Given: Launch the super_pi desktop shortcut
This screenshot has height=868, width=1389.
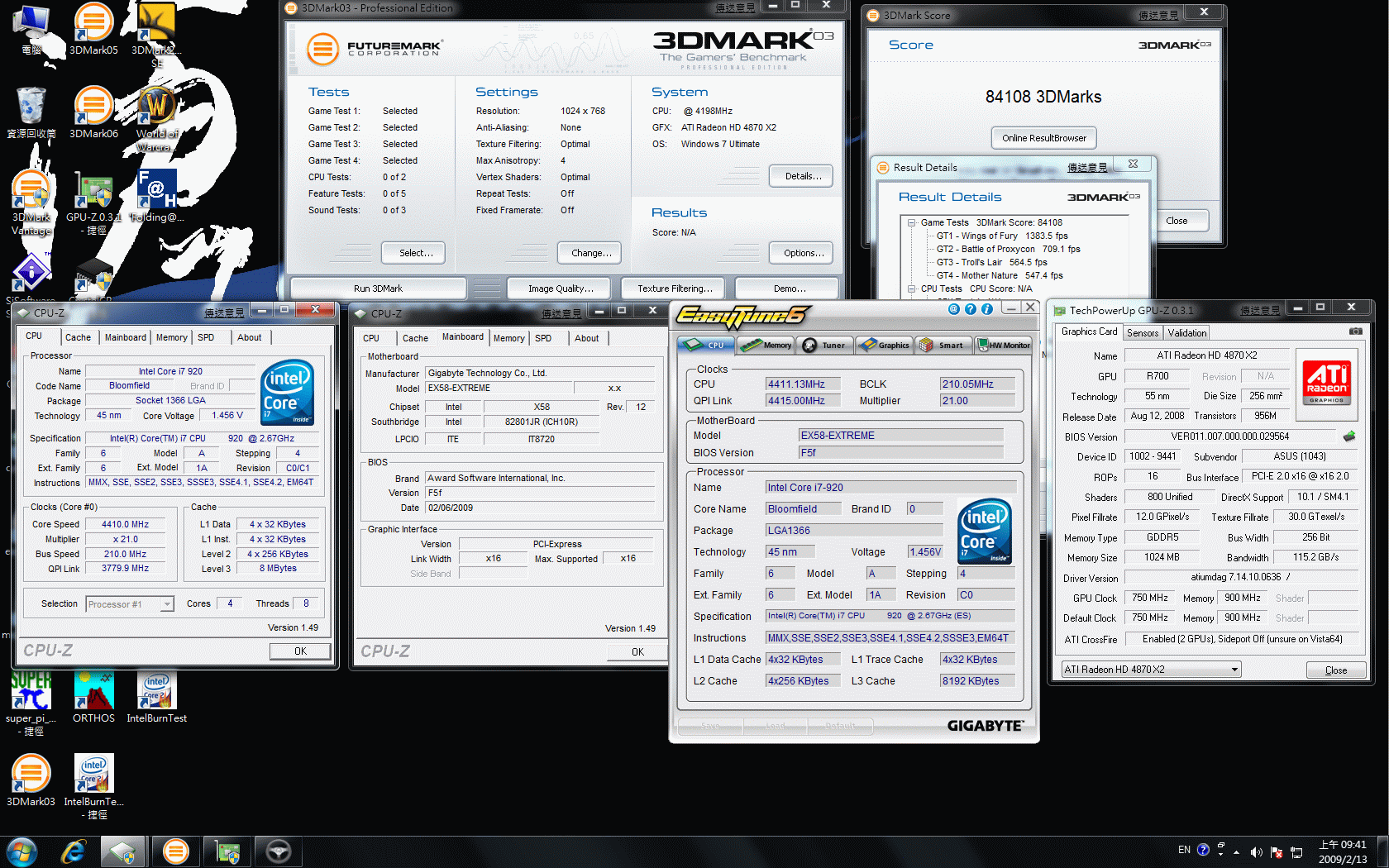Looking at the screenshot, I should tap(31, 704).
